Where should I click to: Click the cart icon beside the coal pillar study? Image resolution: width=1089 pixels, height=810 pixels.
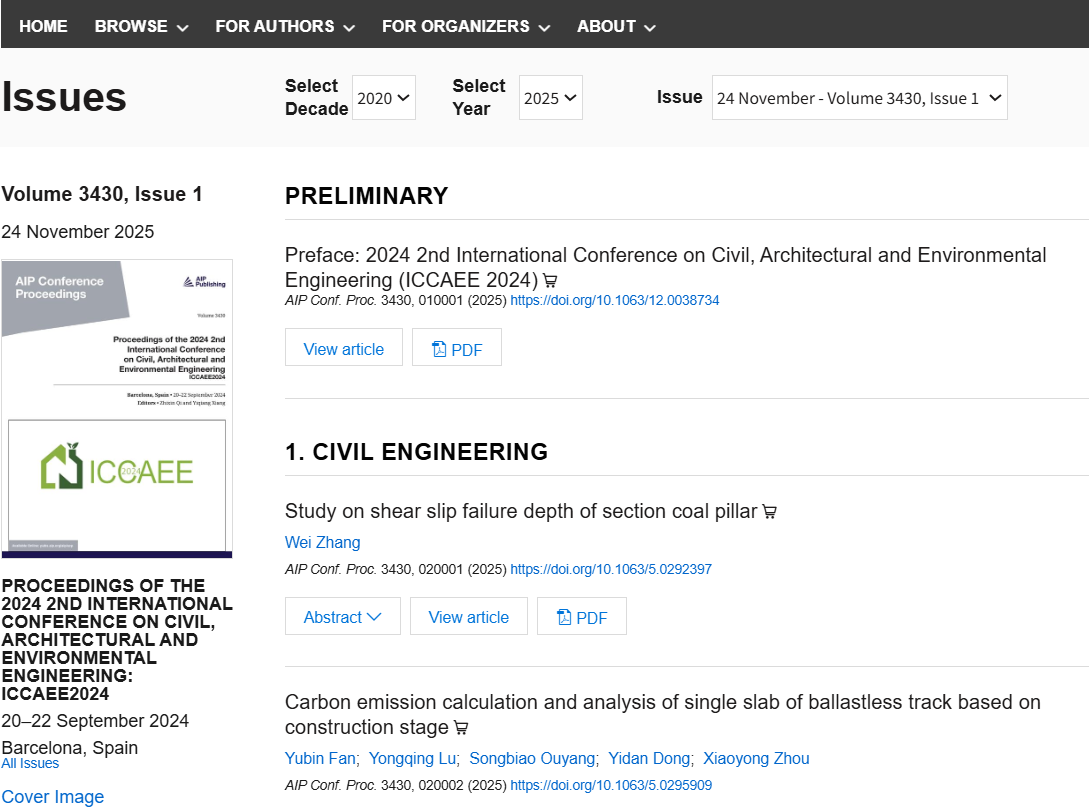(x=769, y=512)
